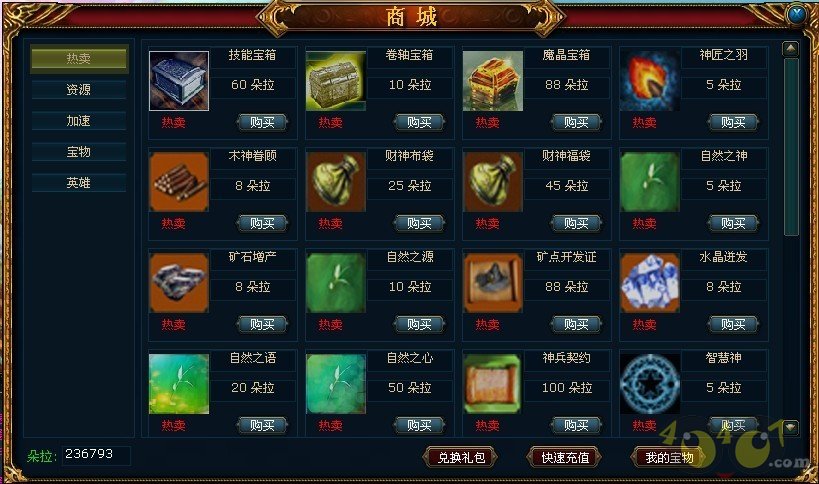The width and height of the screenshot is (819, 484).
Task: Click the scrollbar down arrow
Action: (791, 427)
